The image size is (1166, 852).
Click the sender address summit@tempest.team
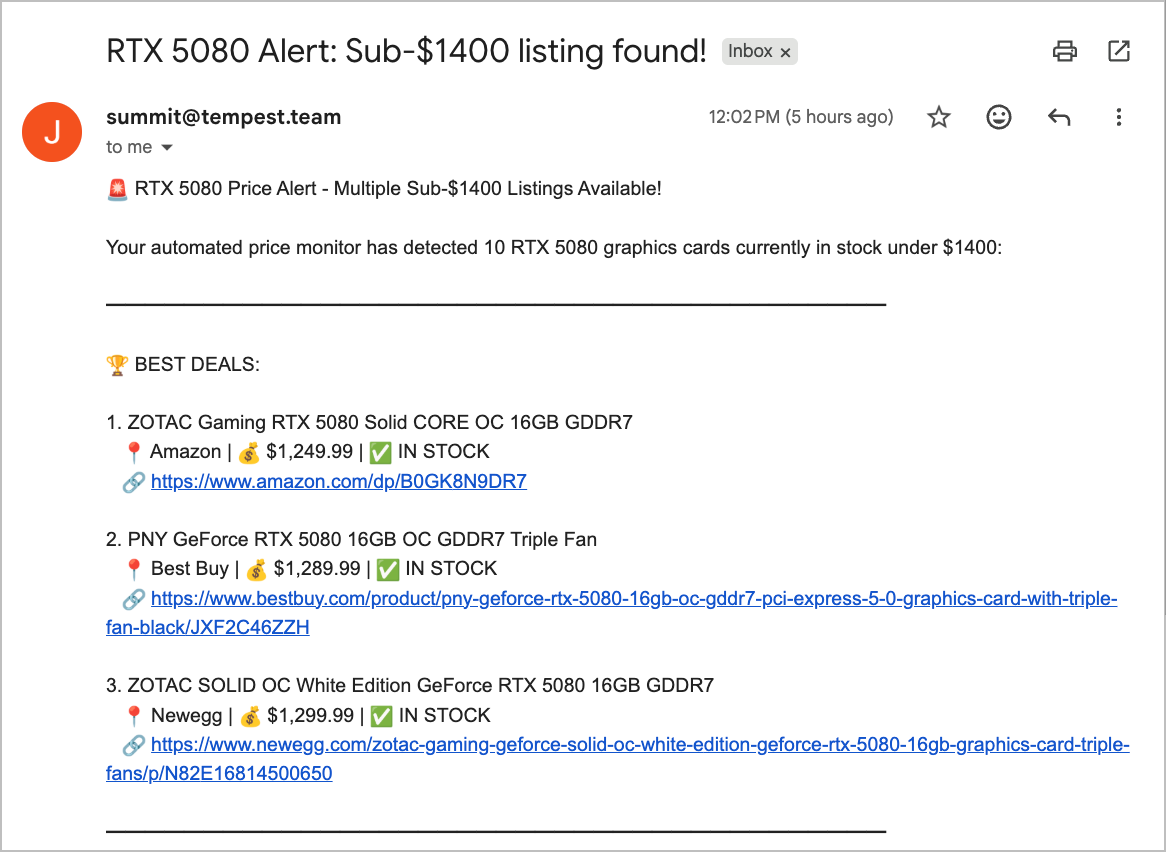(223, 117)
